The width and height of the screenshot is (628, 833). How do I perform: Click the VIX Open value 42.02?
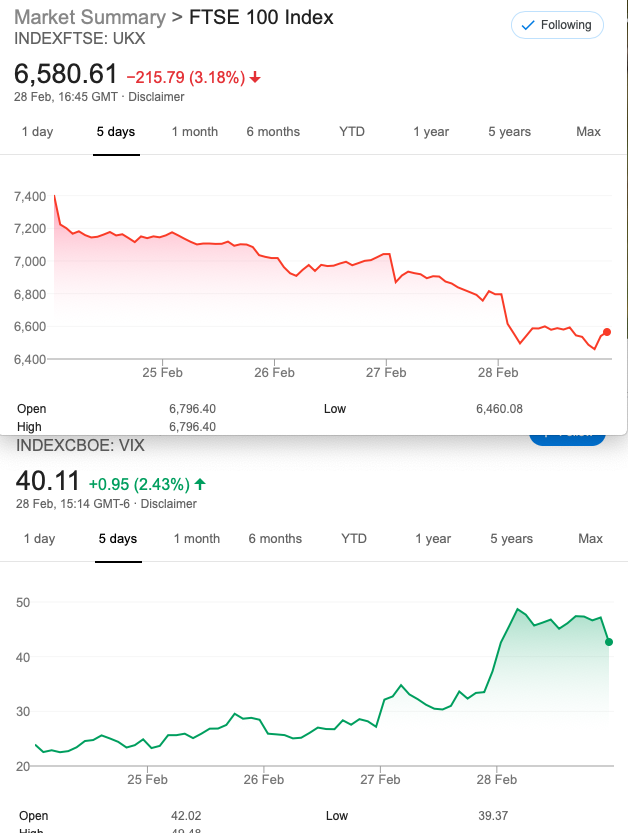[x=186, y=816]
